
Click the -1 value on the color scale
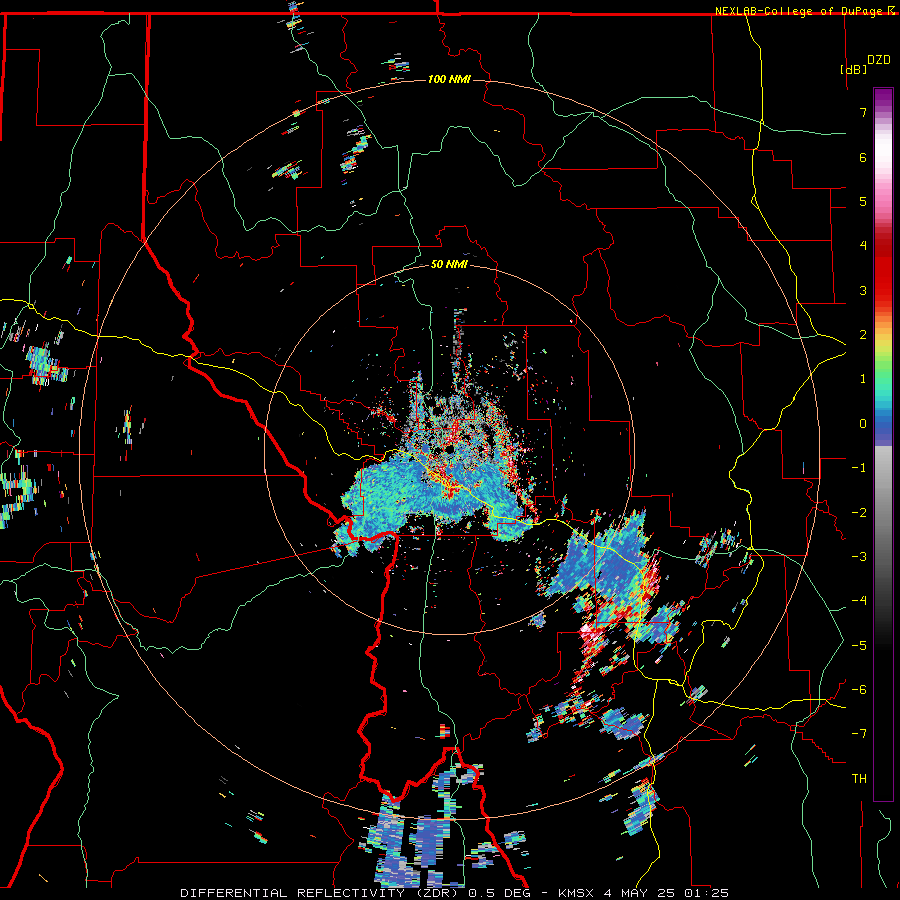click(859, 468)
